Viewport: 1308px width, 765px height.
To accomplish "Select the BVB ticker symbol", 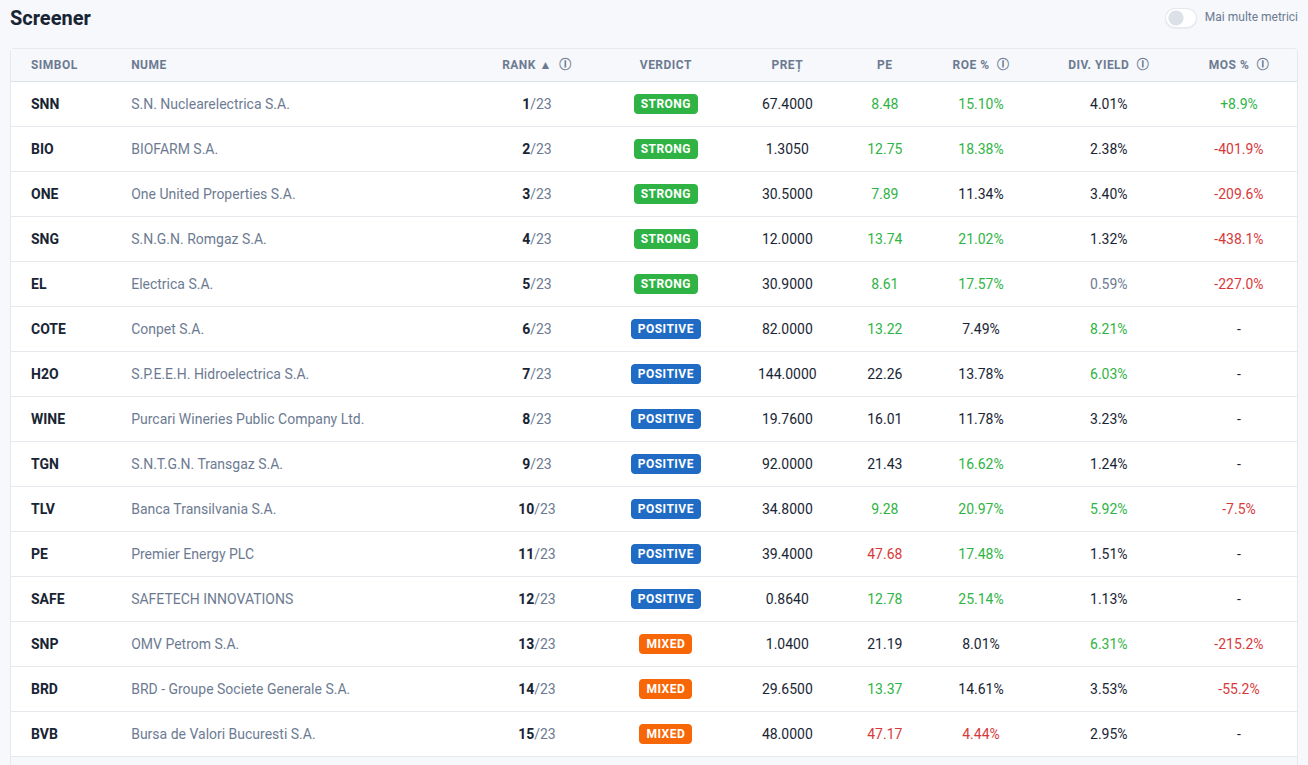I will click(x=45, y=734).
